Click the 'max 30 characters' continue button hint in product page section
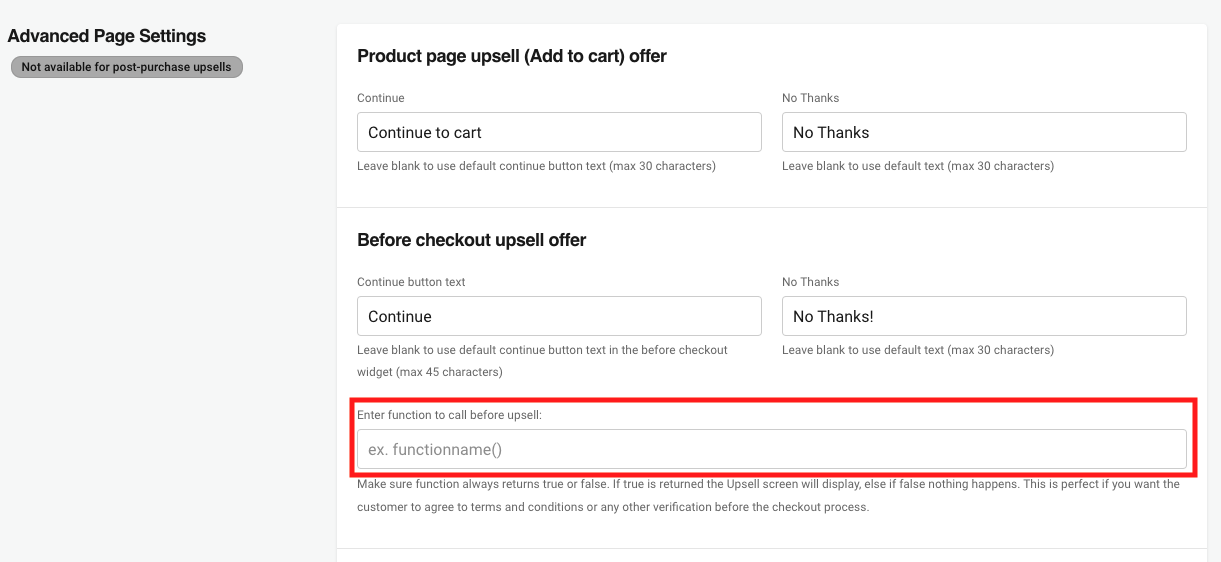 [536, 166]
